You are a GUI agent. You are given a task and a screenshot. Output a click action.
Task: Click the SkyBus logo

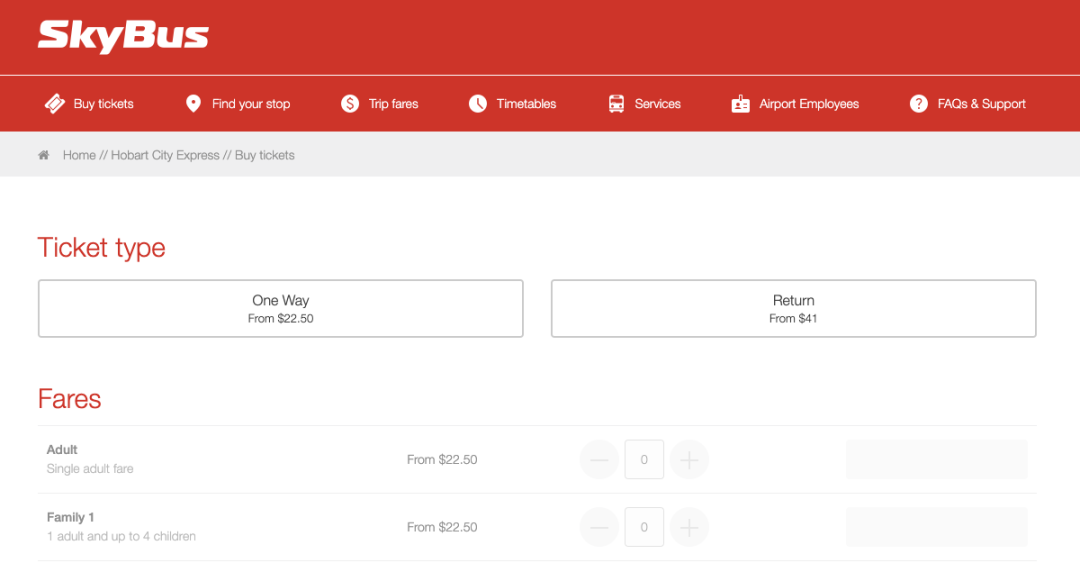pyautogui.click(x=123, y=36)
